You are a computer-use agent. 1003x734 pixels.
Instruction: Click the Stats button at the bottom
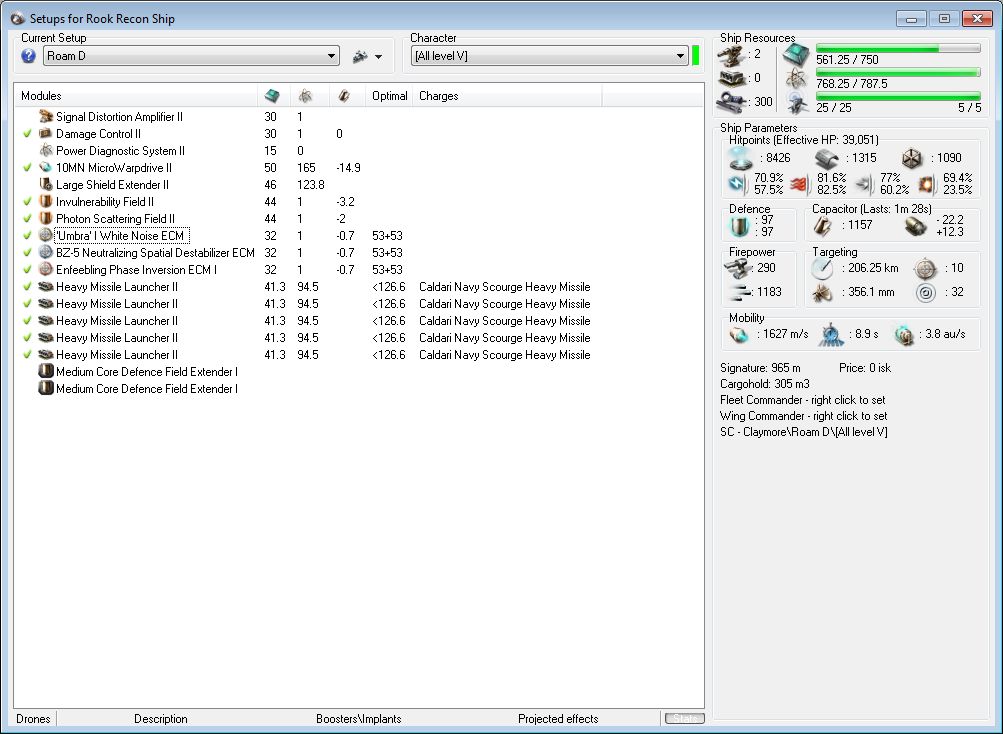click(x=684, y=719)
